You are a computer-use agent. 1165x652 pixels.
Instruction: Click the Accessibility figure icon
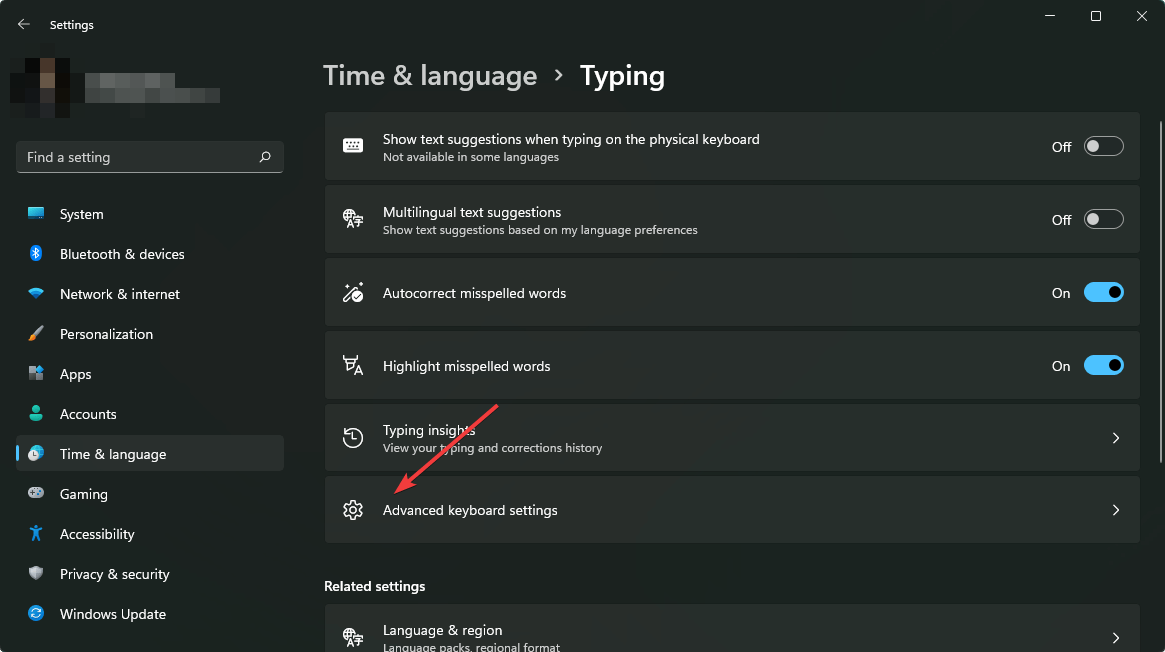click(x=36, y=533)
